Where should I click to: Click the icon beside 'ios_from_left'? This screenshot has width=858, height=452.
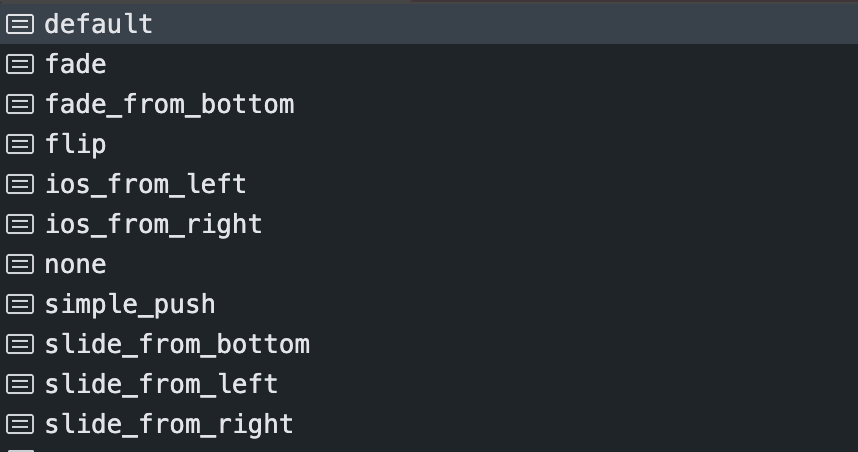click(x=20, y=184)
